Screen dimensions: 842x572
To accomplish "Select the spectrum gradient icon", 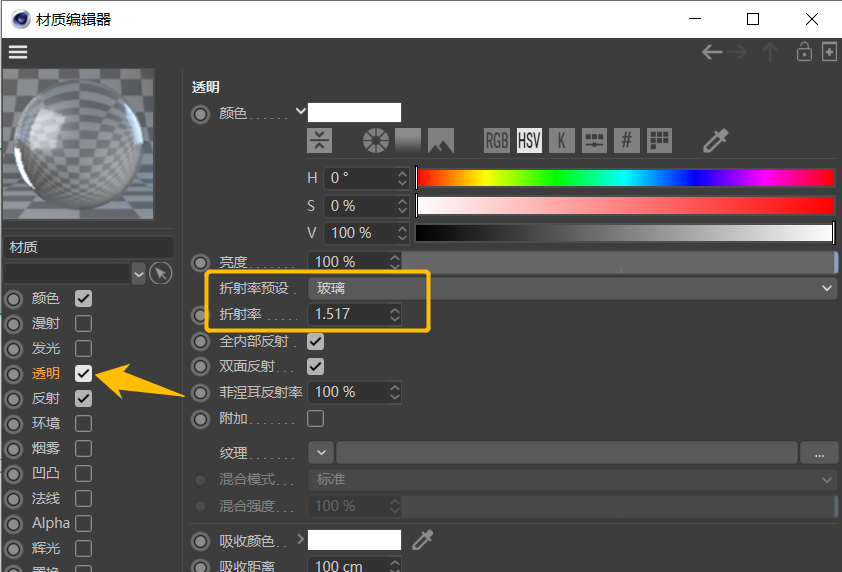I will (408, 141).
